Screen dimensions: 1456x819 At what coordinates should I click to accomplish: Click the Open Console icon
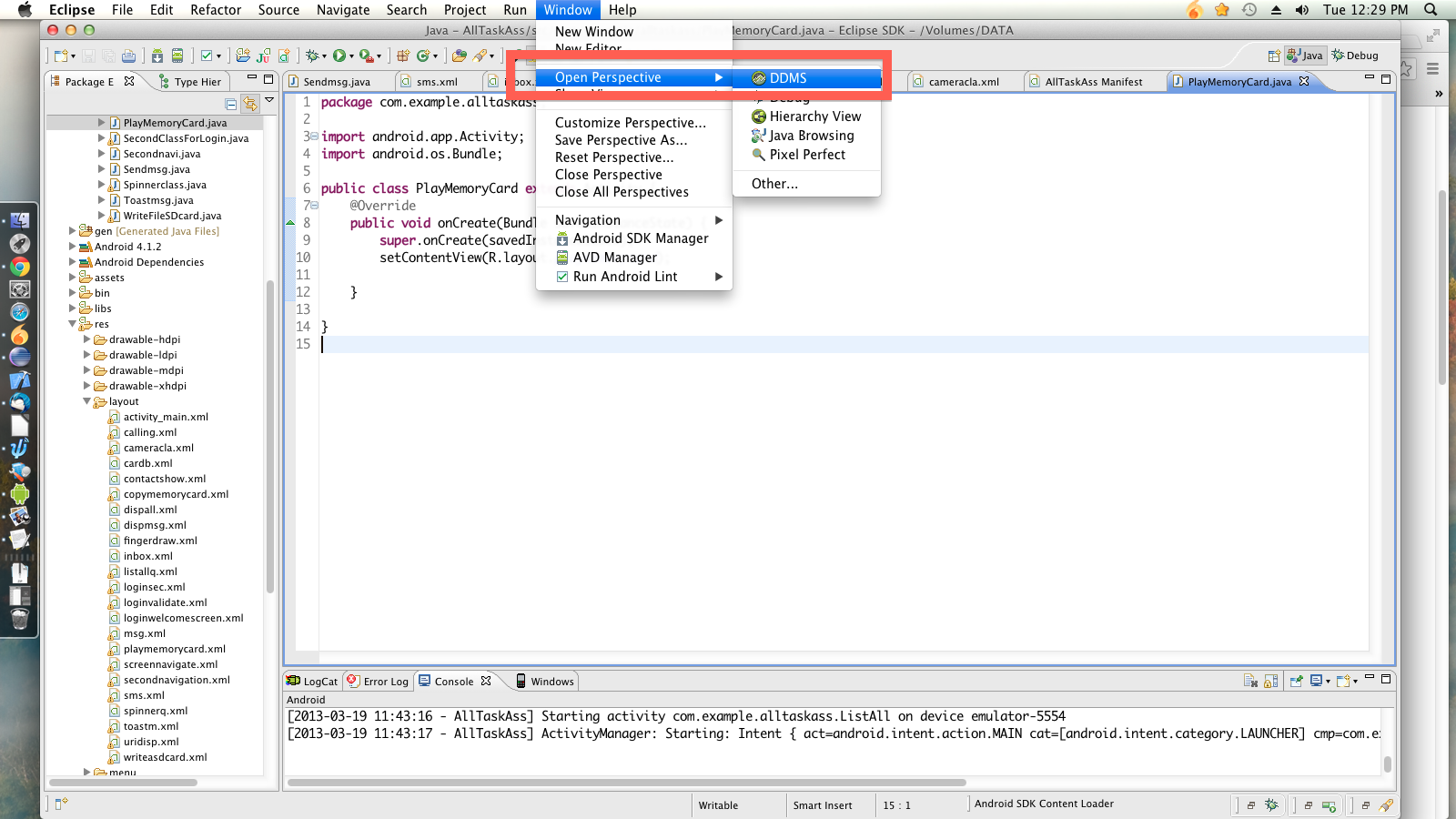(1342, 681)
